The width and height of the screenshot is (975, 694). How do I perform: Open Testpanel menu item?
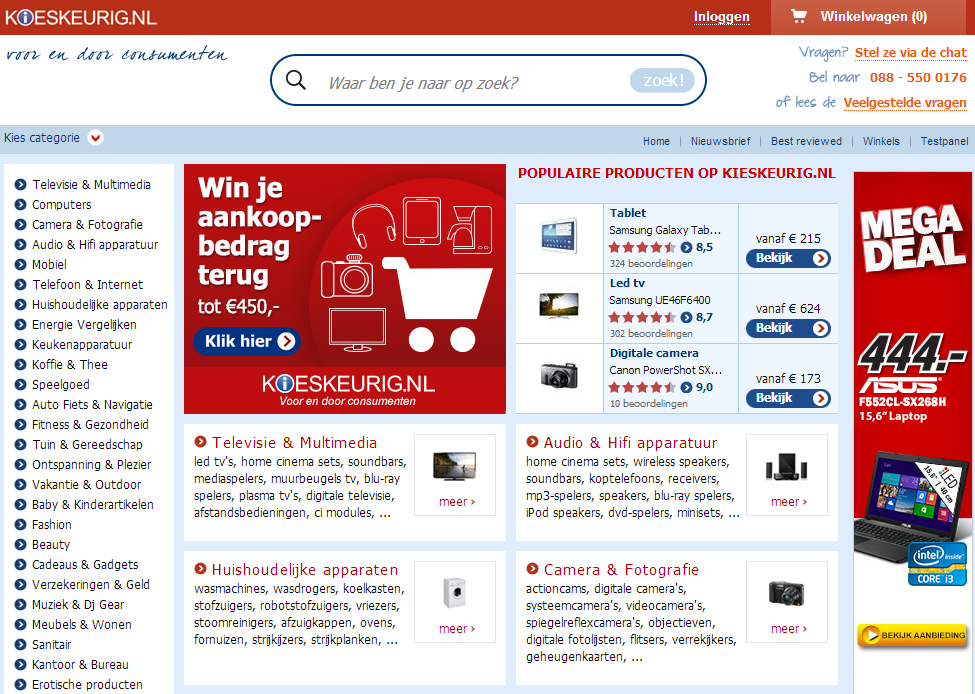(944, 141)
